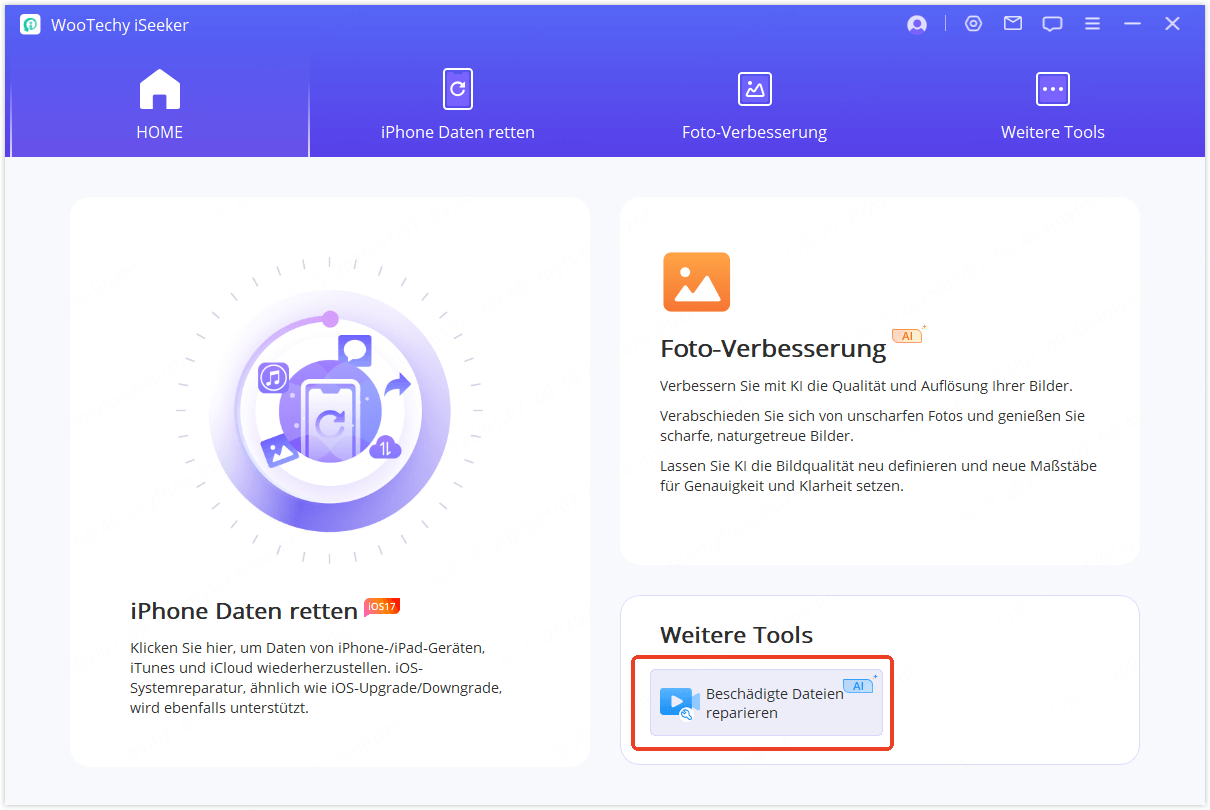Click the WooTechy iSeeker app logo
This screenshot has height=810, width=1210.
[30, 25]
